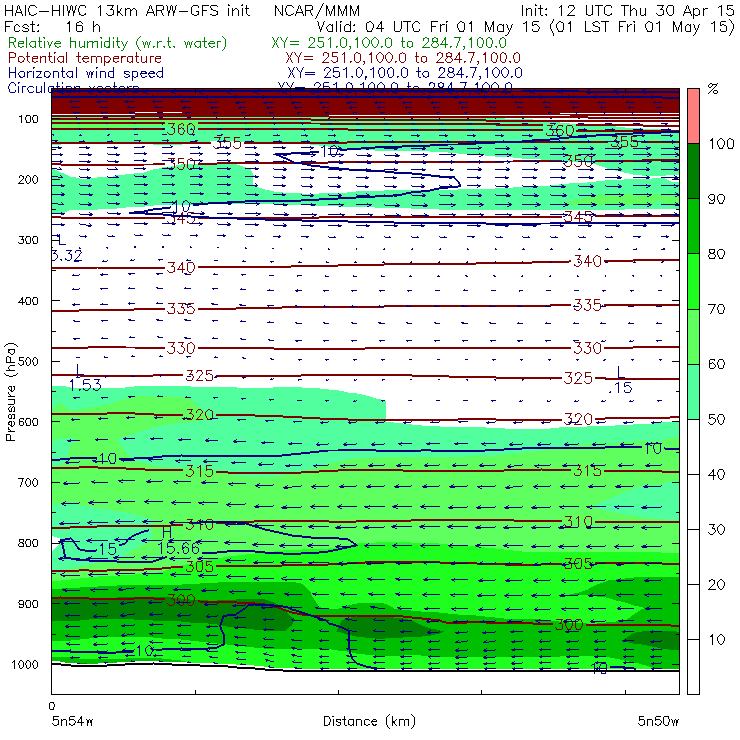Image resolution: width=740 pixels, height=740 pixels.
Task: Select the blue 'Horizontal wind speed' legend label
Action: 86,73
